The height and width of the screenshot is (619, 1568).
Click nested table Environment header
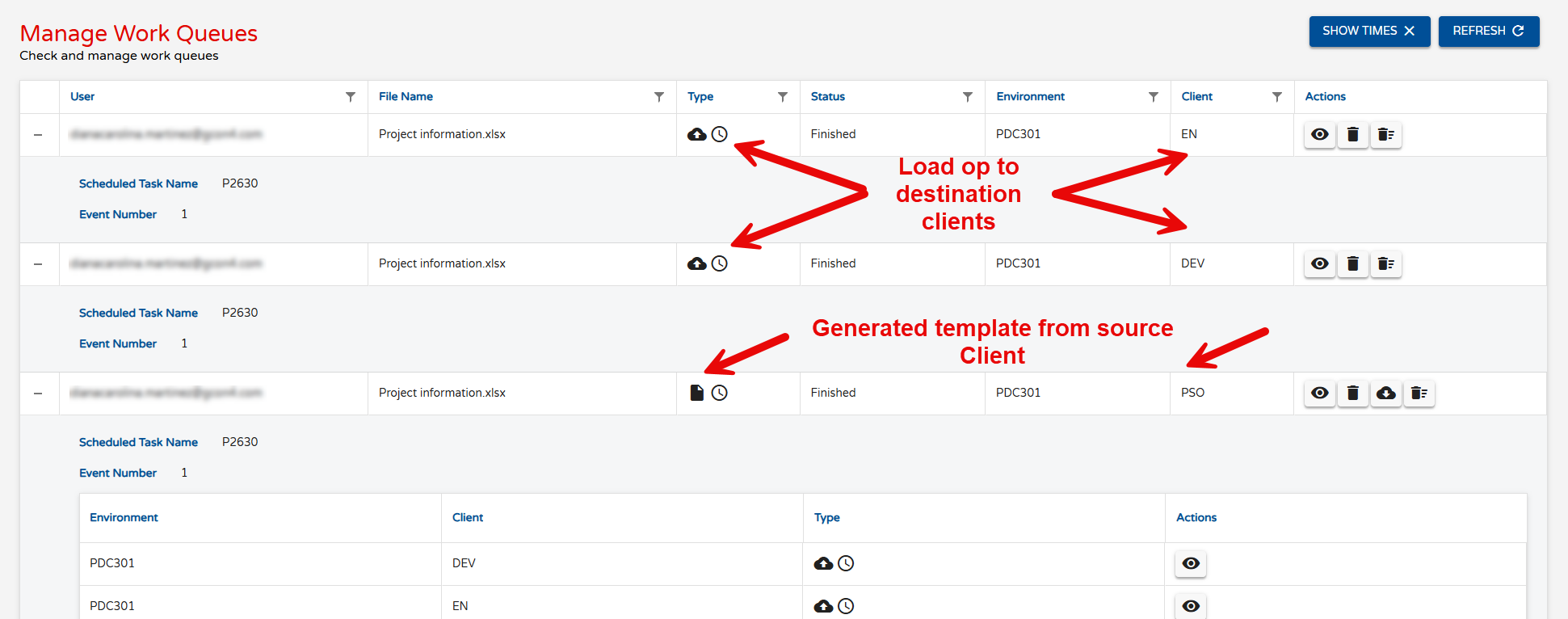[x=124, y=517]
